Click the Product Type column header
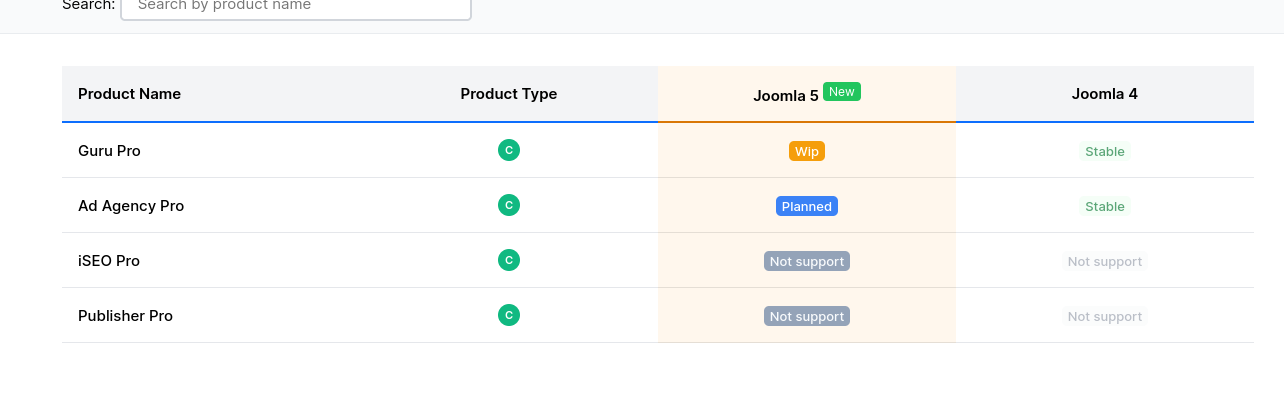This screenshot has height=414, width=1284. pos(508,94)
